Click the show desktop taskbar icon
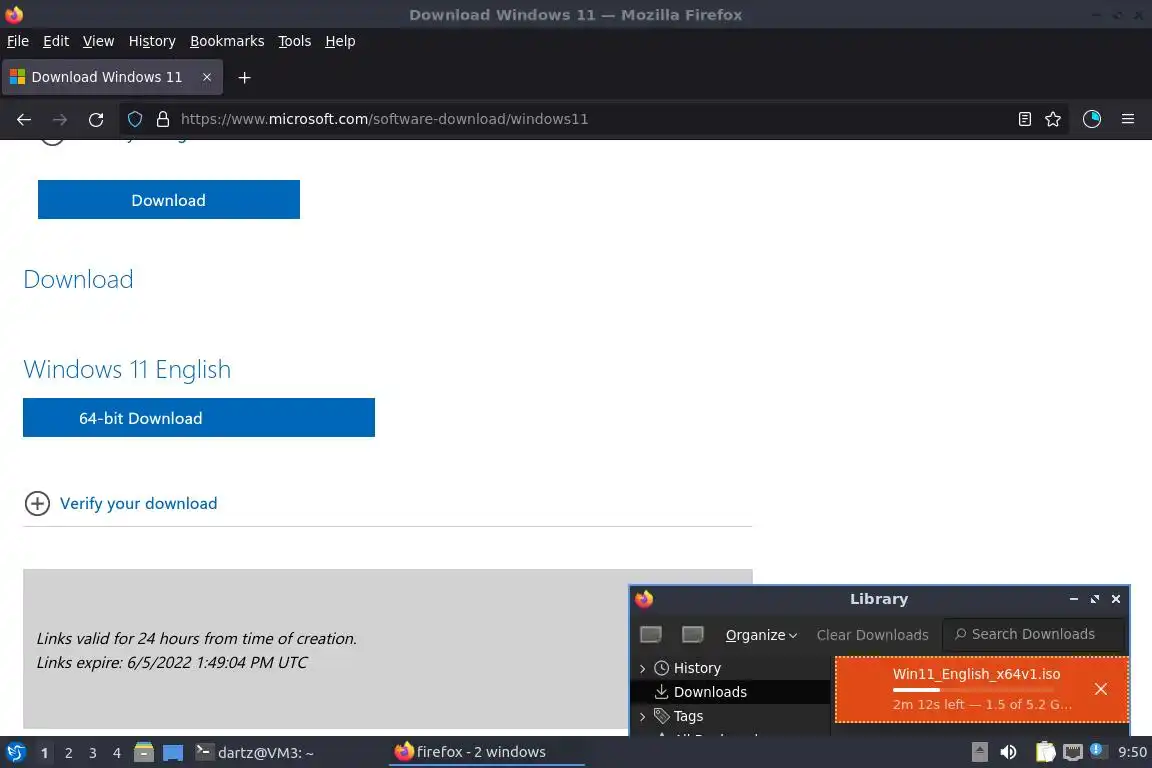 pyautogui.click(x=173, y=753)
